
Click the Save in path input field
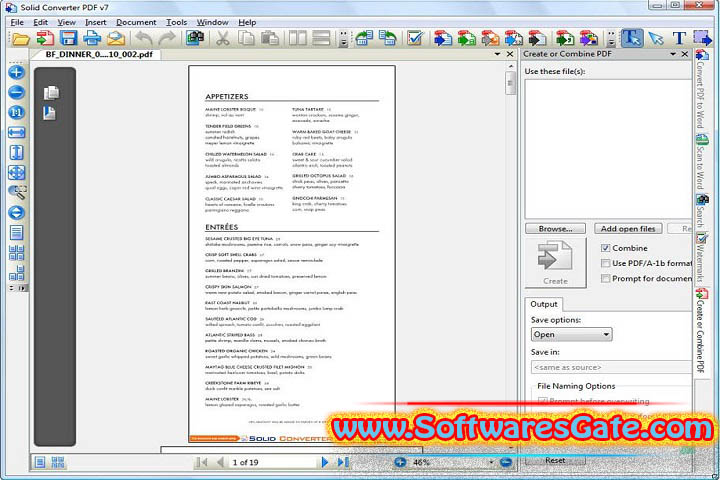[612, 367]
